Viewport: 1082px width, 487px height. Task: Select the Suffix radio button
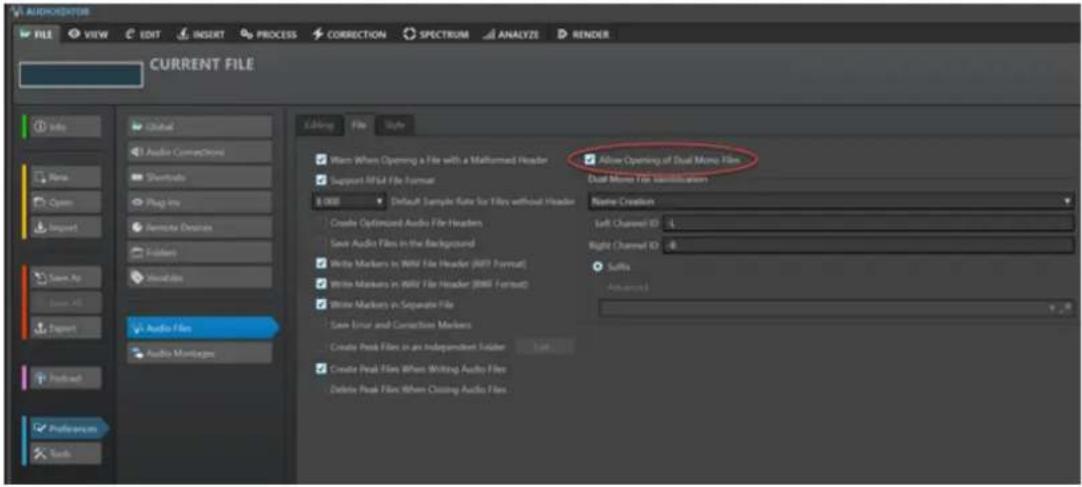598,266
